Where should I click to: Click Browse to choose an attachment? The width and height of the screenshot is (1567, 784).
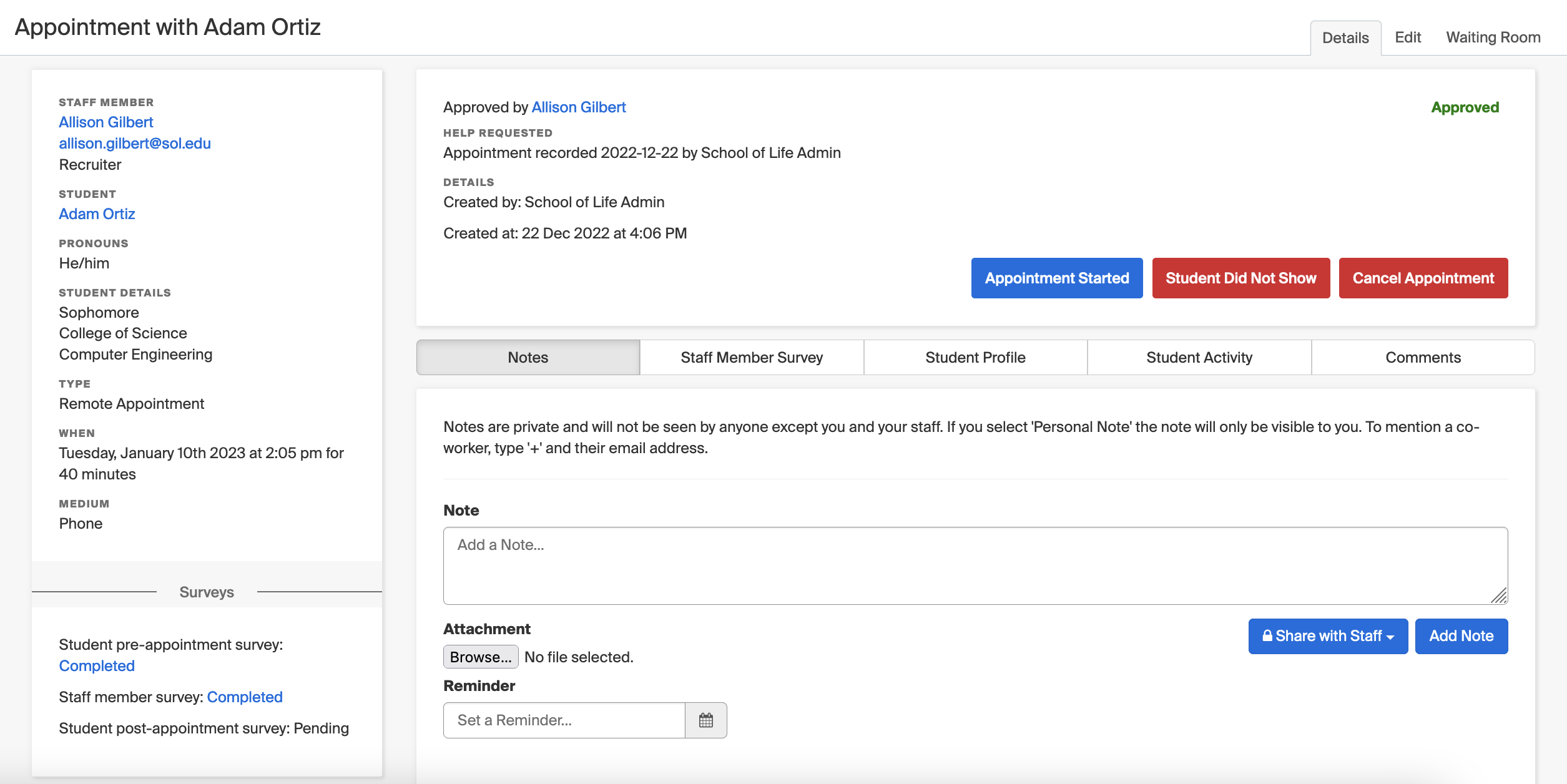click(x=481, y=657)
